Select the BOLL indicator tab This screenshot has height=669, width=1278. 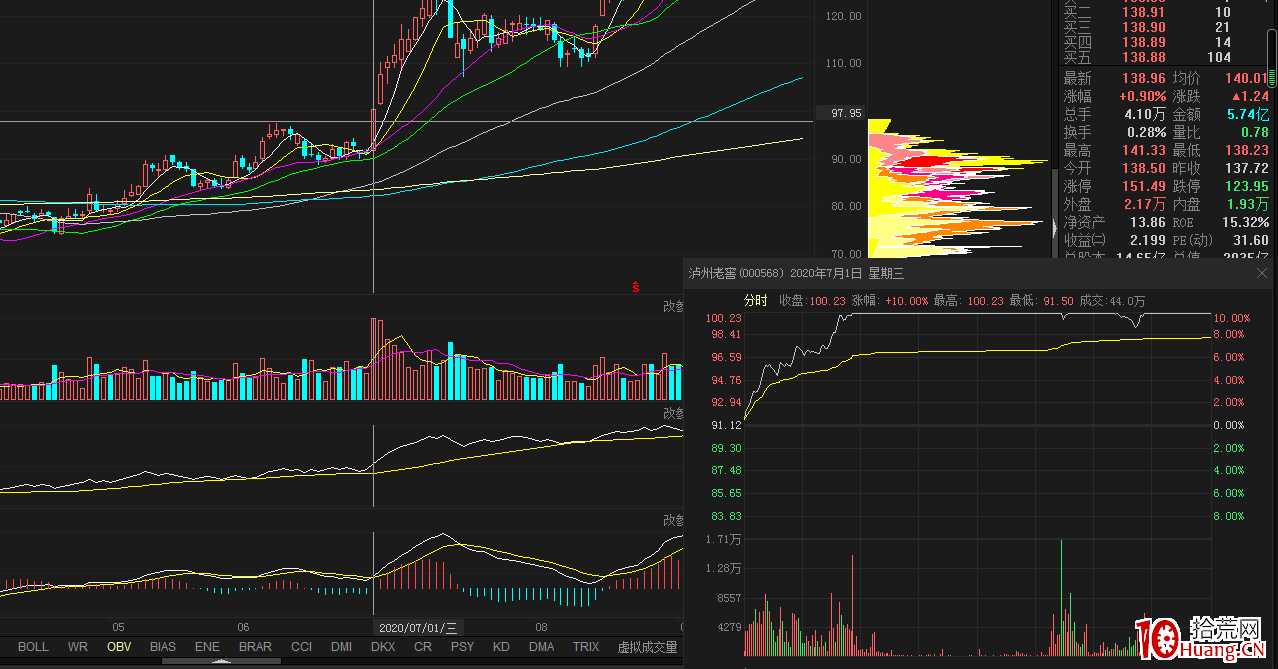[33, 647]
